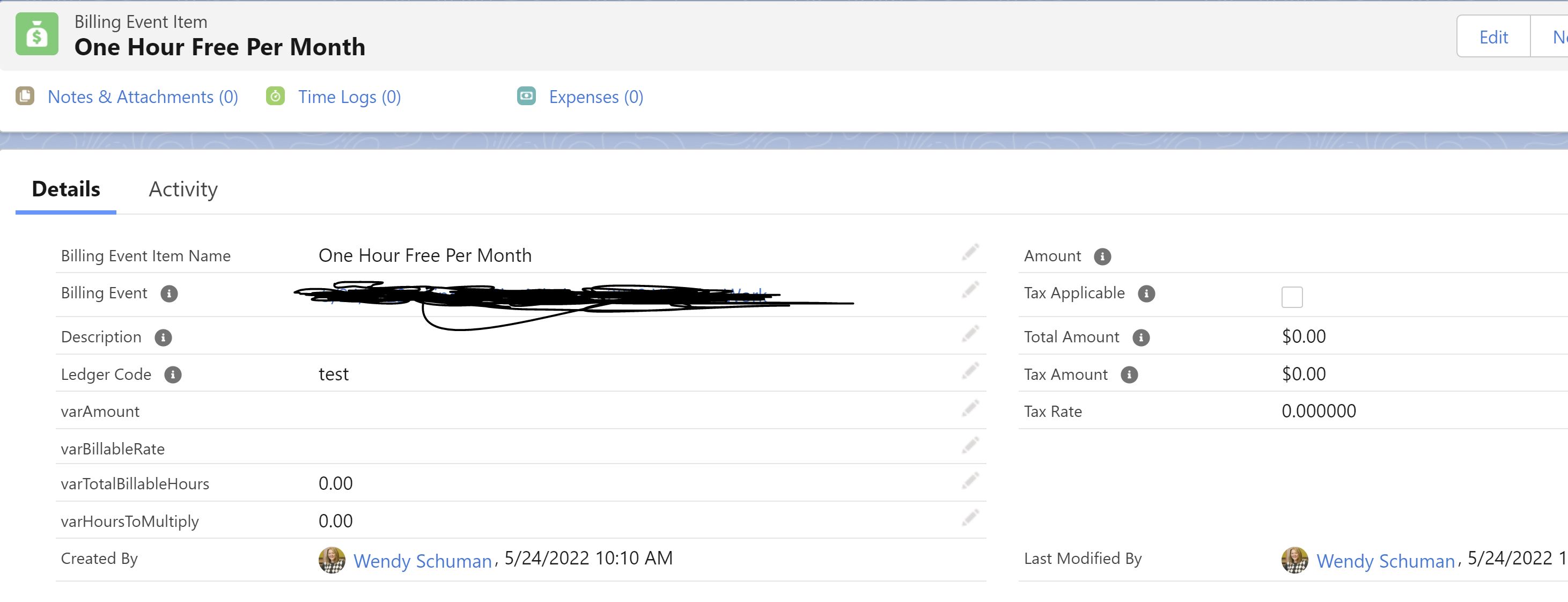The image size is (1568, 602).
Task: Click edit pencil next to Ledger Code
Action: (970, 371)
